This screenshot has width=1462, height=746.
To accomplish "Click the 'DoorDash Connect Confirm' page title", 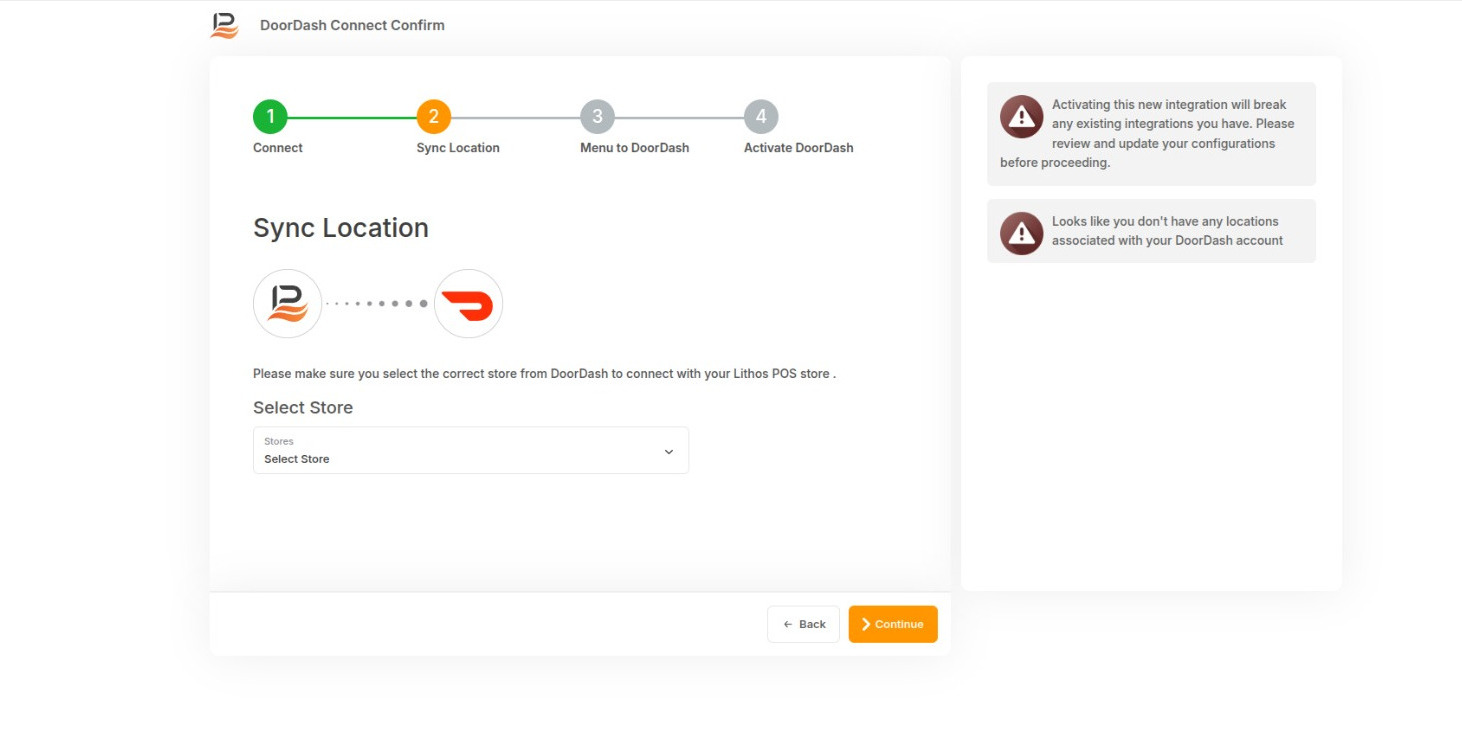I will pos(352,25).
